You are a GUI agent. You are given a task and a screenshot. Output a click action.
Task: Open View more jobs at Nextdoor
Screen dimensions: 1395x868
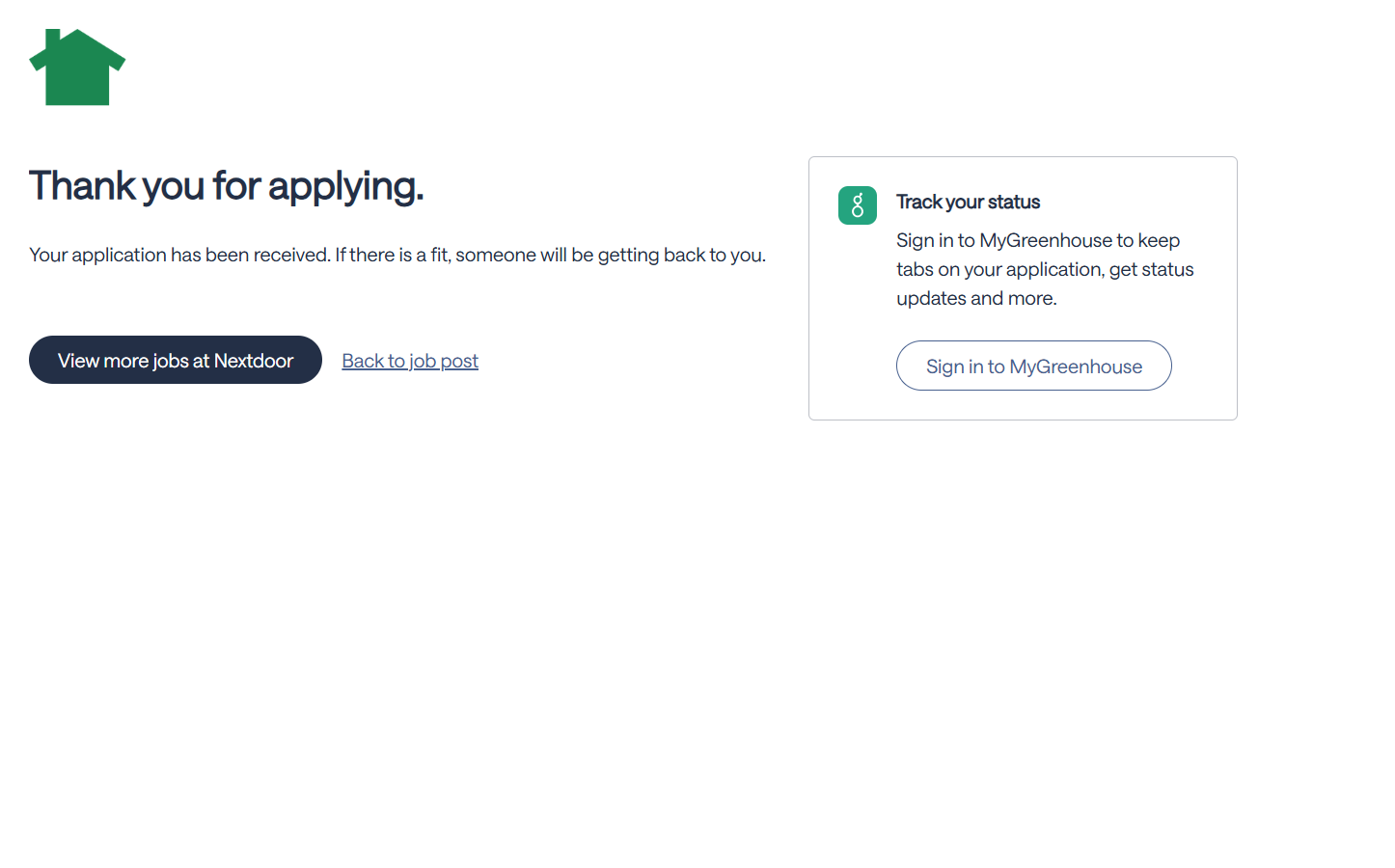click(175, 360)
